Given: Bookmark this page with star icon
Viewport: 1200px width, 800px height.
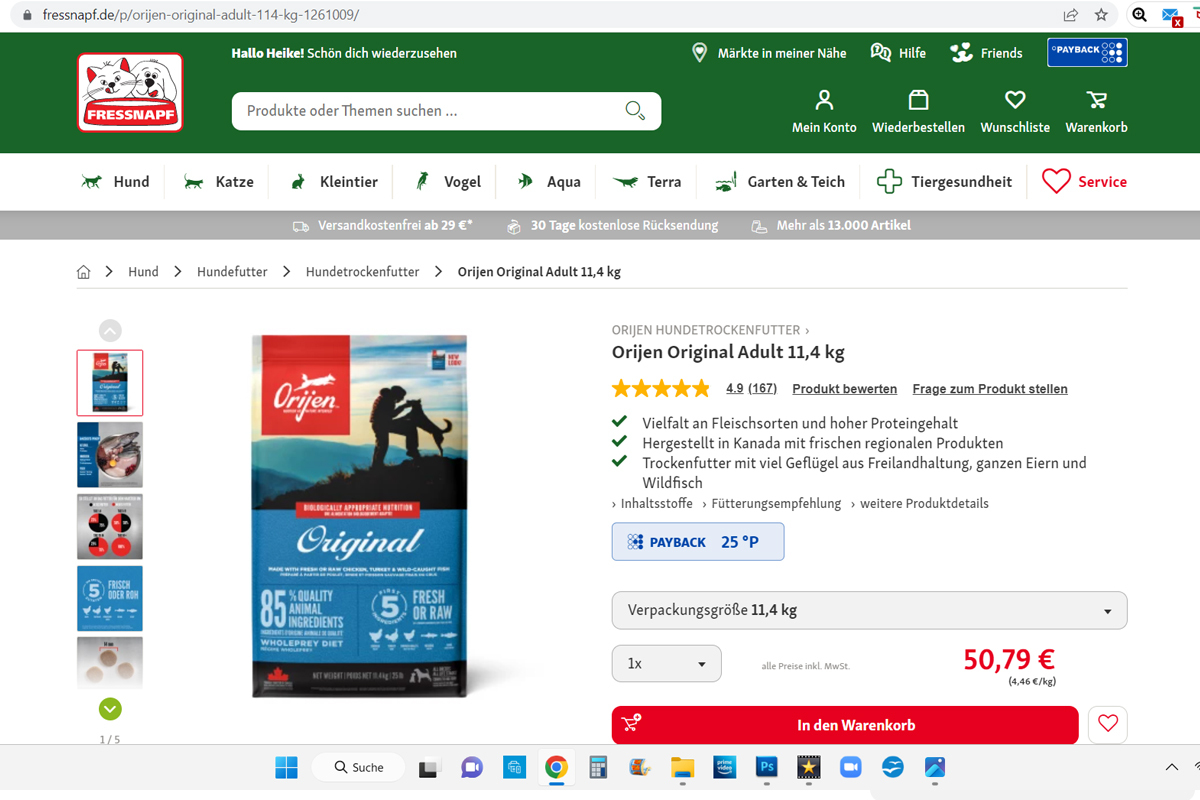Looking at the screenshot, I should [x=1101, y=15].
